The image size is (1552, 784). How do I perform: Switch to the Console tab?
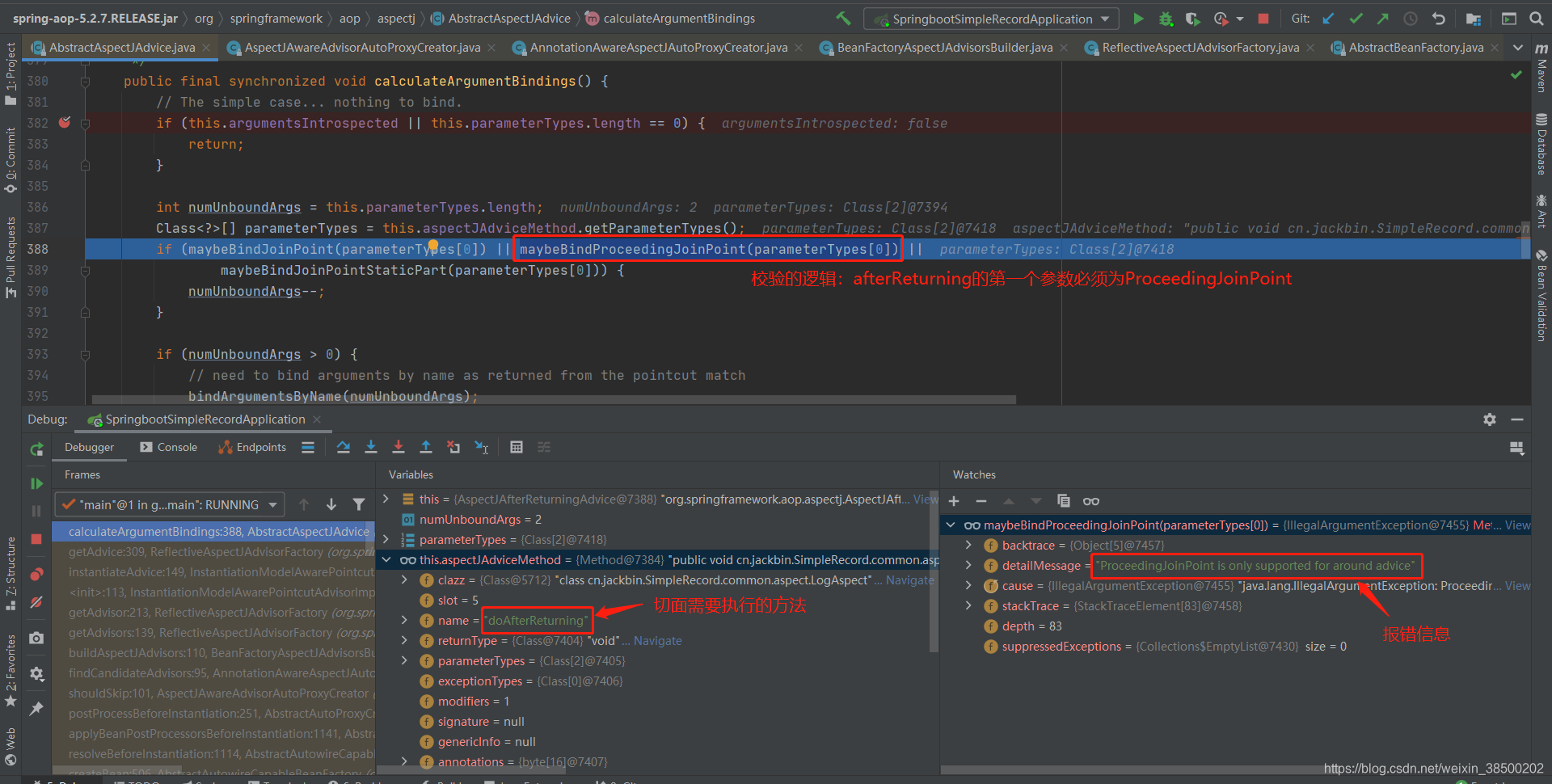175,446
